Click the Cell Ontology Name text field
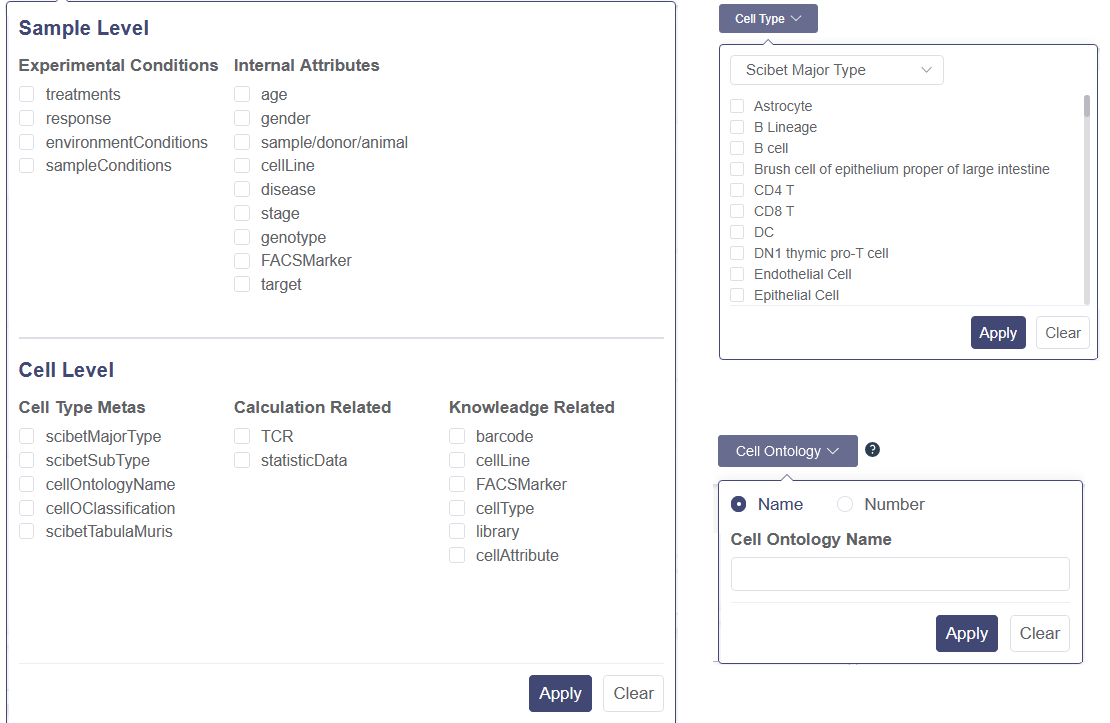1110x723 pixels. coord(900,574)
